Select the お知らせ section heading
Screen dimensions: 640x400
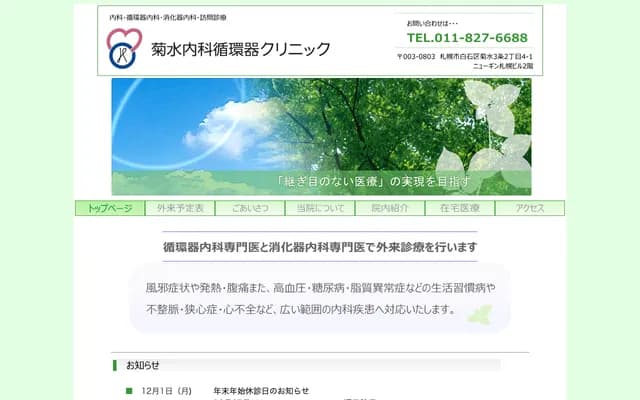click(142, 365)
